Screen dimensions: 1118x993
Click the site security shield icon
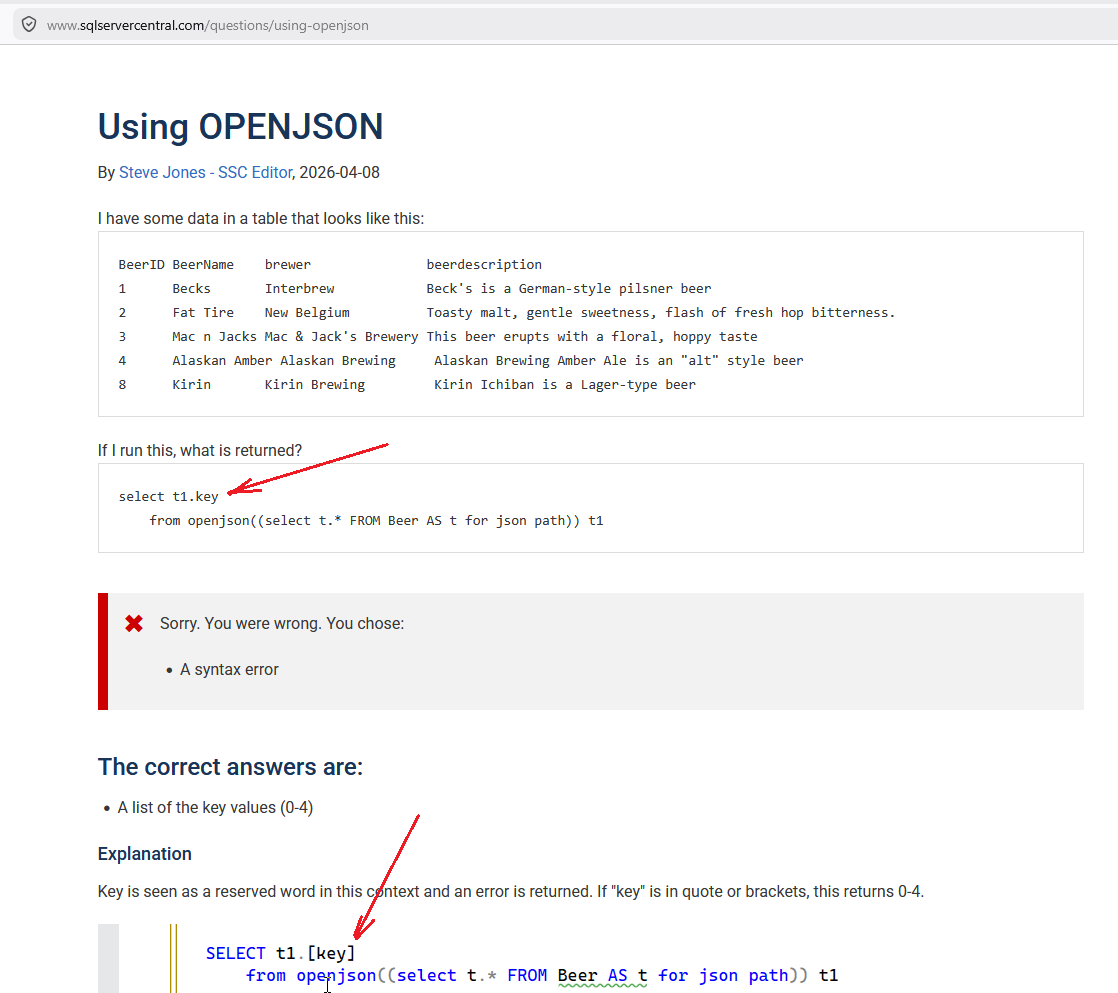pyautogui.click(x=29, y=24)
